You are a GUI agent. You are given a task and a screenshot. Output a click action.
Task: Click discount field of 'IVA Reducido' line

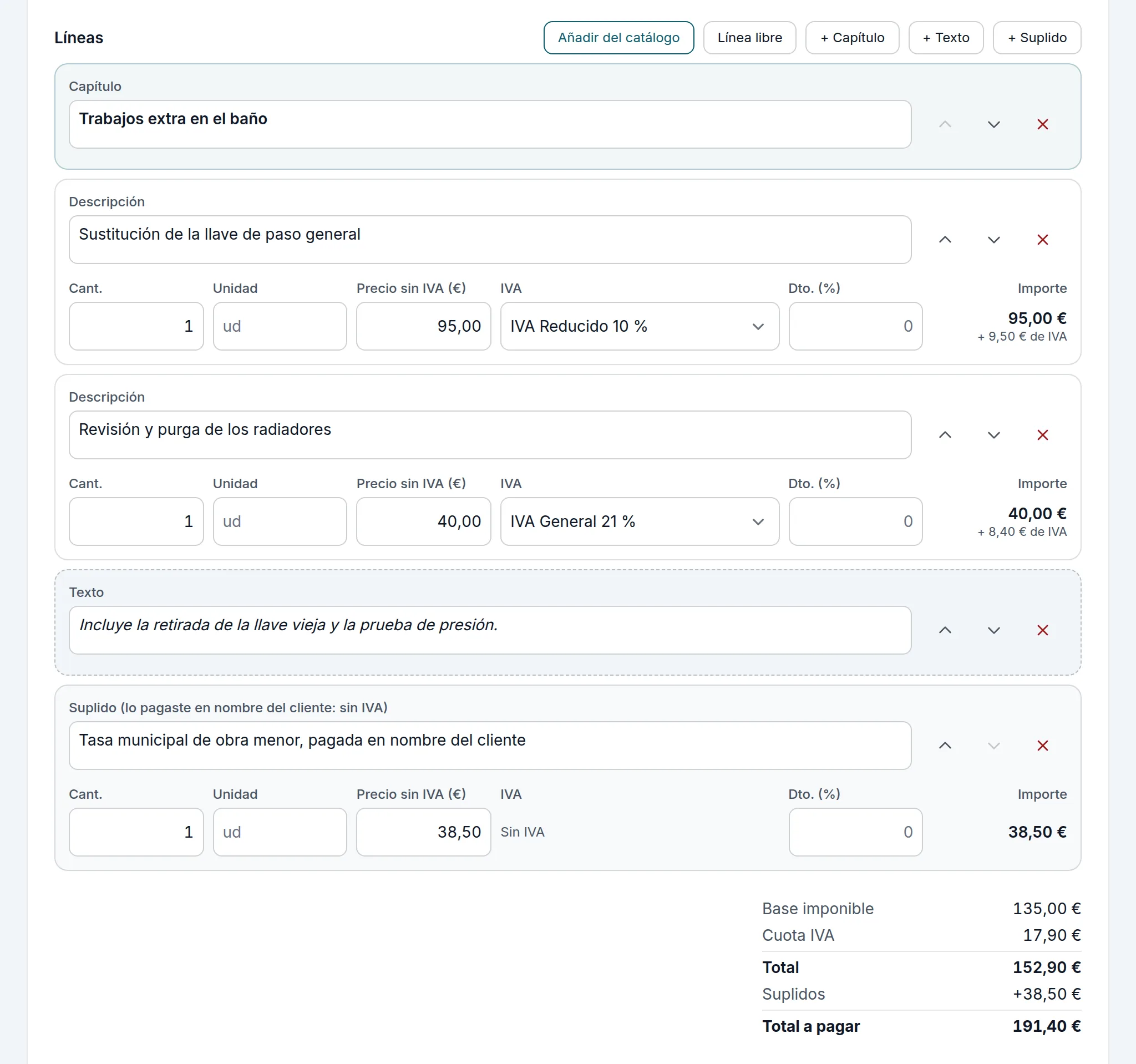click(x=855, y=326)
